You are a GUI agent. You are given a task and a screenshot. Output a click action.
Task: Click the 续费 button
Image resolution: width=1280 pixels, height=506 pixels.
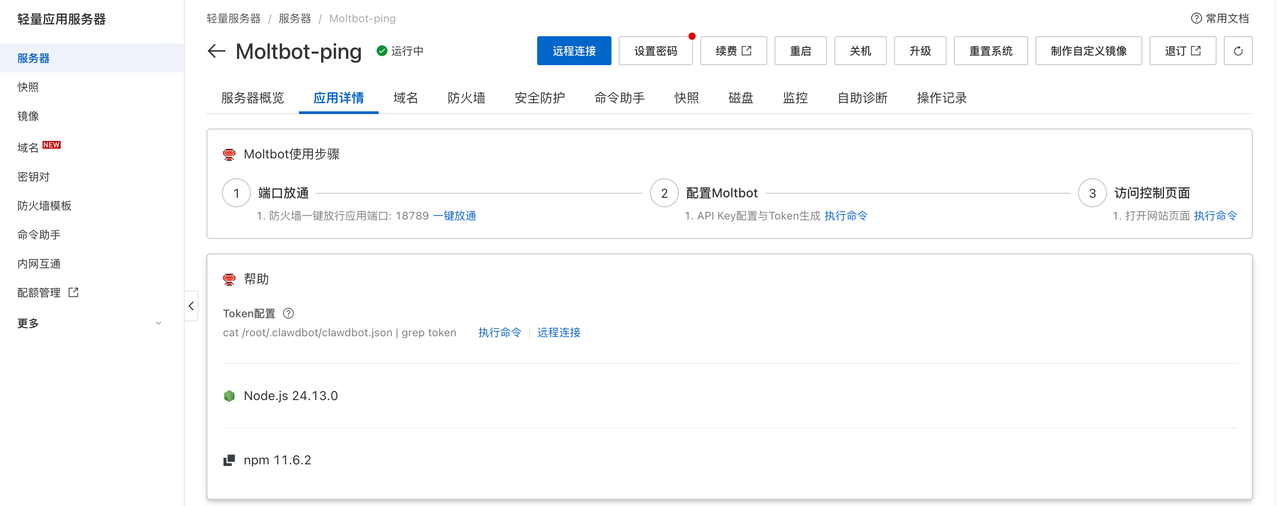click(x=734, y=51)
